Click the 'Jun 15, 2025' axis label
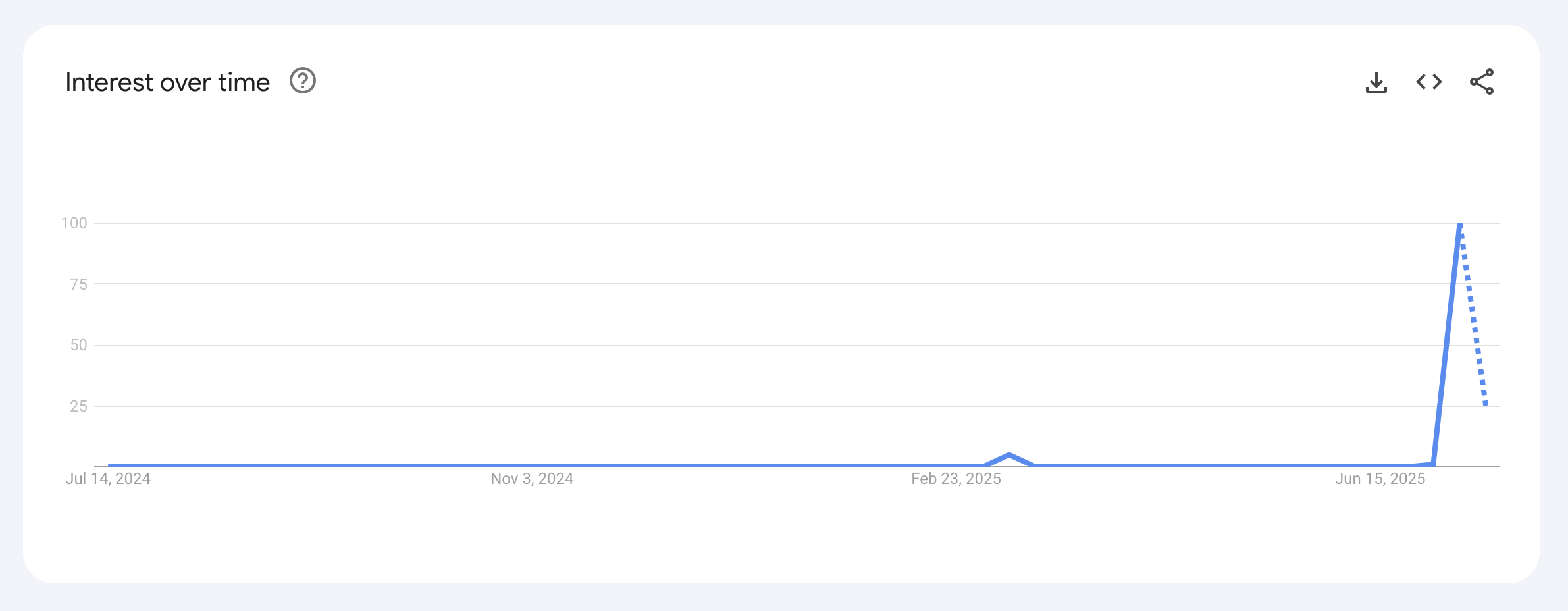1568x611 pixels. (x=1380, y=479)
